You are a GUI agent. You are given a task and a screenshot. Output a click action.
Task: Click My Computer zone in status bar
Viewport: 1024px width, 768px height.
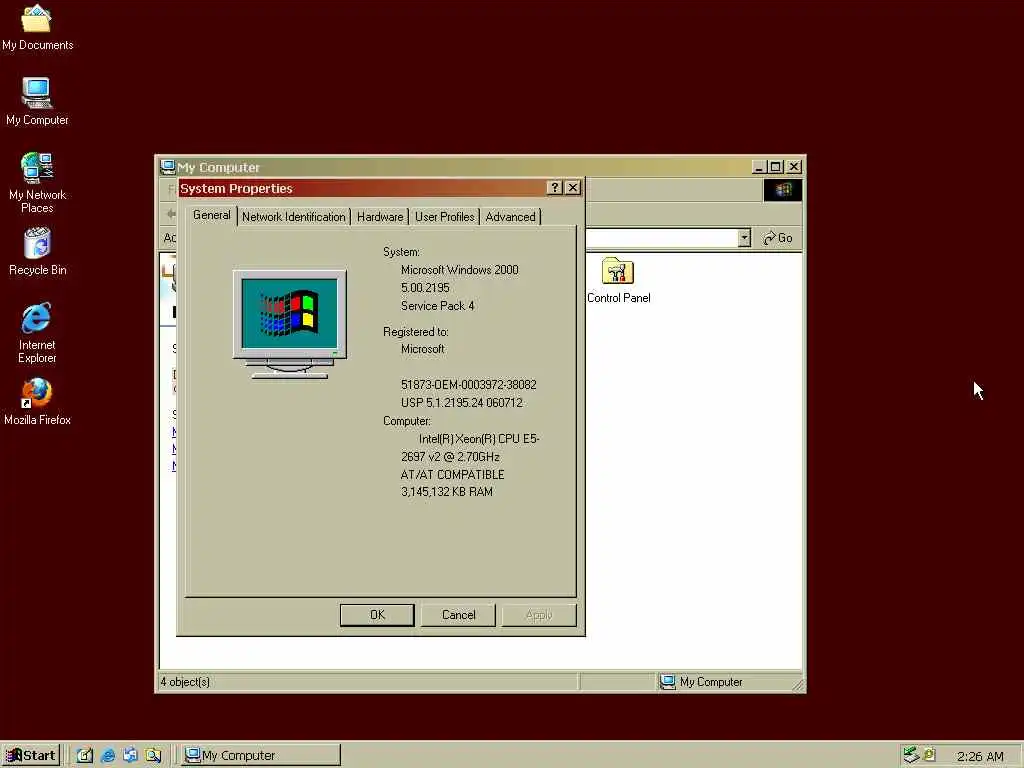pos(701,682)
